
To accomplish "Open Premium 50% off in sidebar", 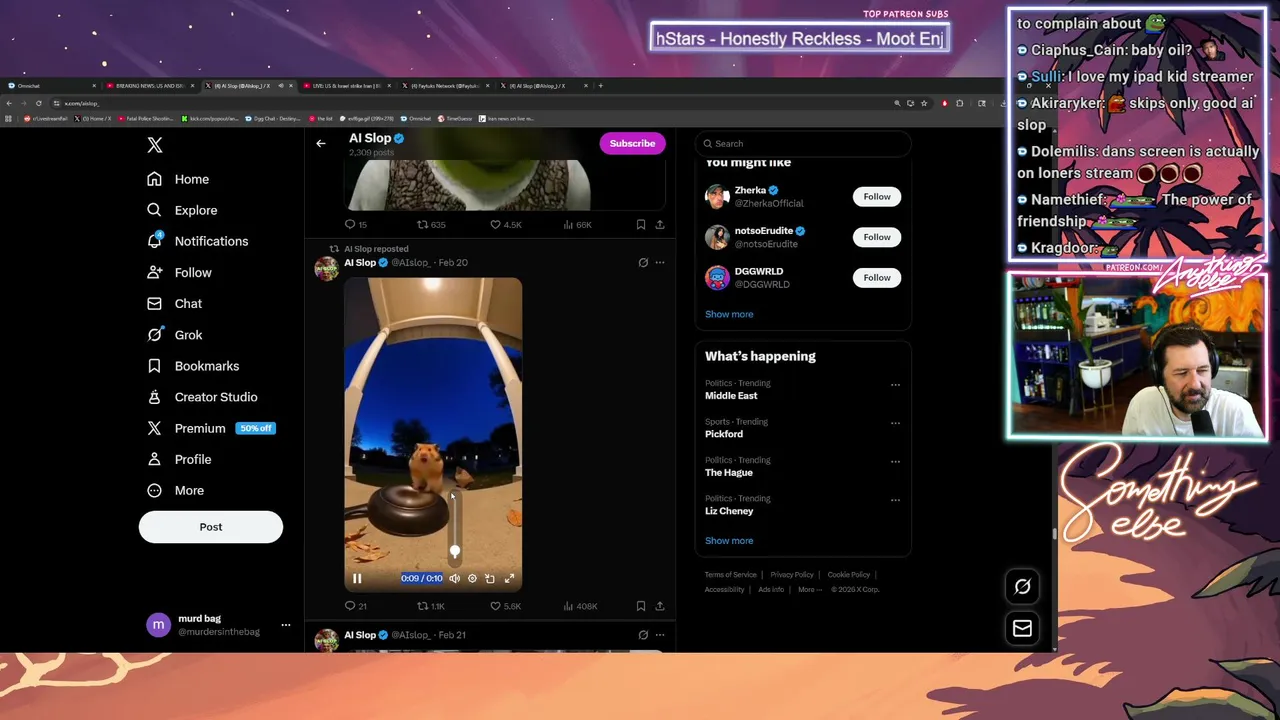I will [x=210, y=428].
